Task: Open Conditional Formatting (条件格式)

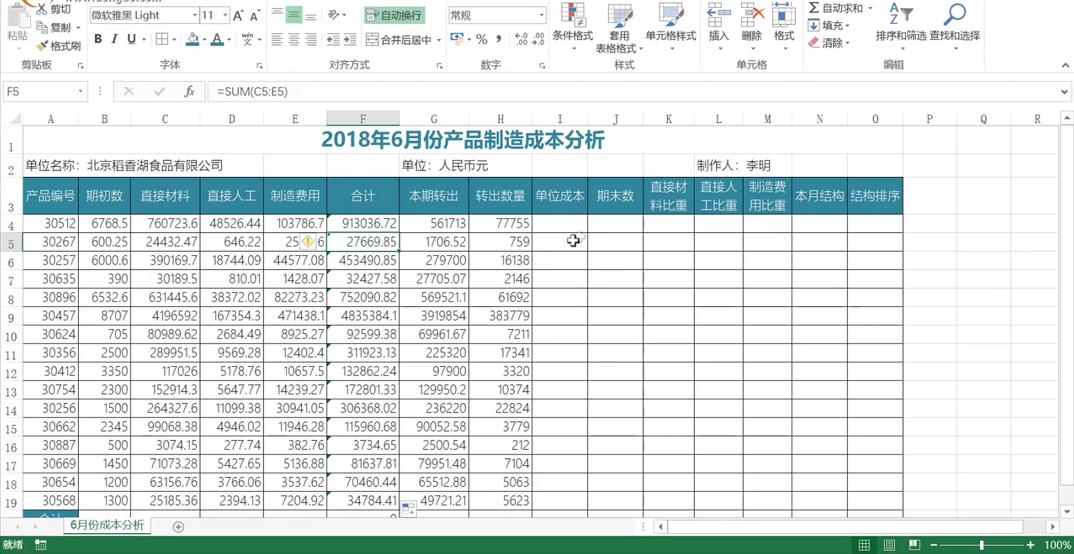Action: pyautogui.click(x=573, y=27)
